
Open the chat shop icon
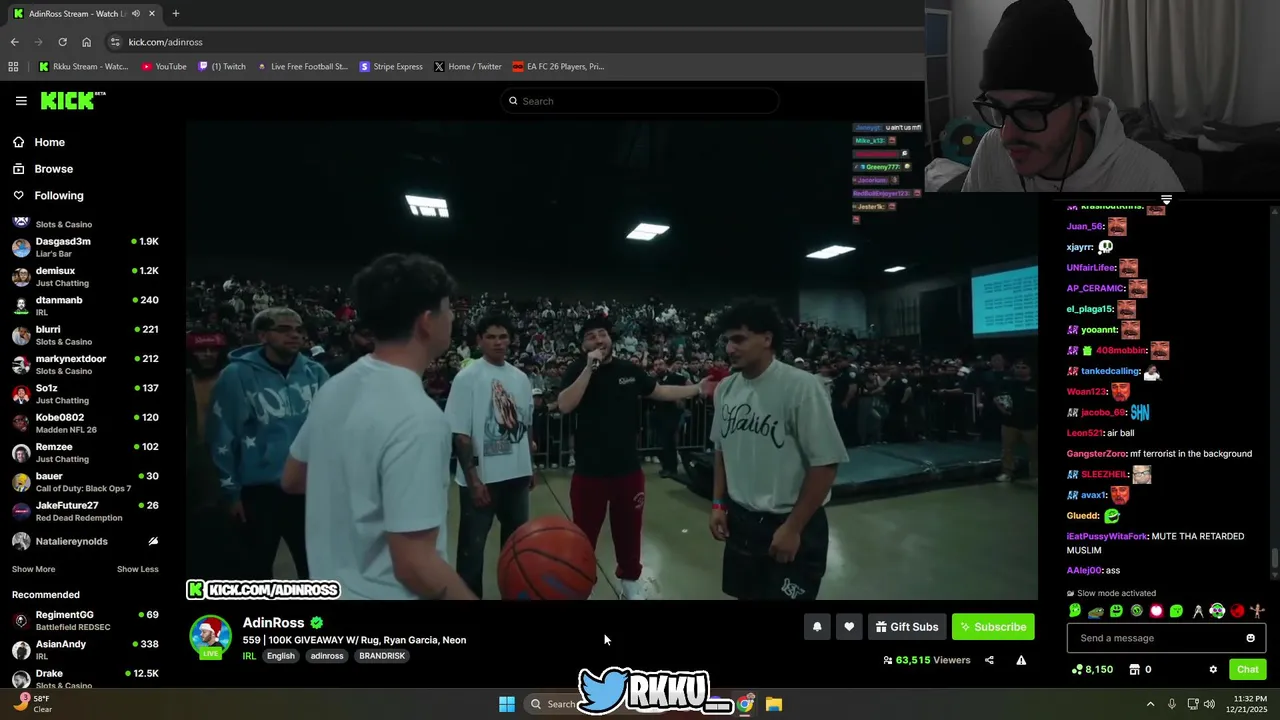pos(1135,670)
